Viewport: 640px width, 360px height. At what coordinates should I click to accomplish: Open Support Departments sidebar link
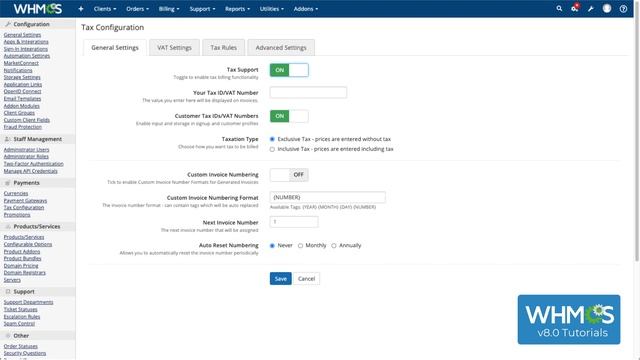click(x=28, y=302)
